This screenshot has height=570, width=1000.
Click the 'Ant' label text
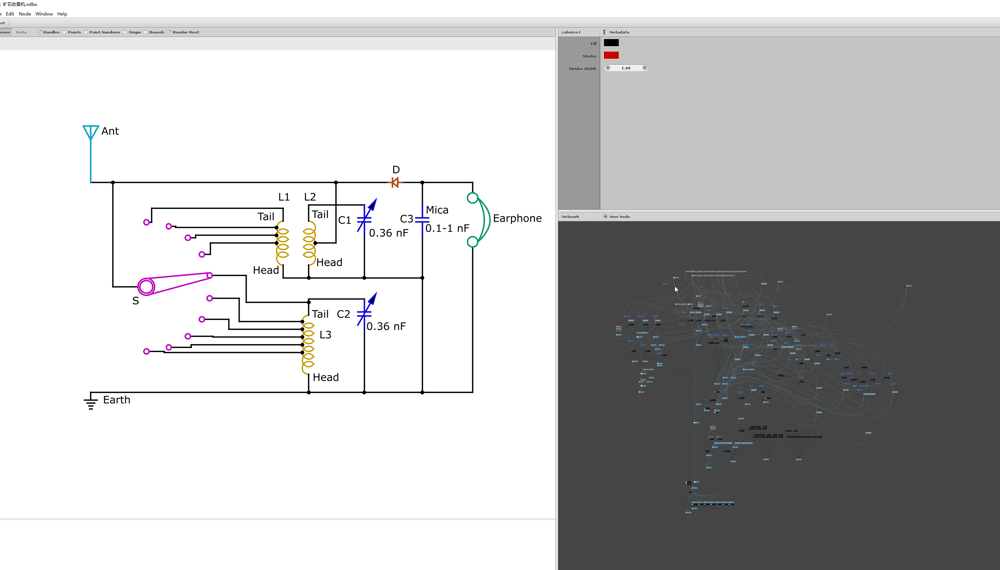[110, 131]
